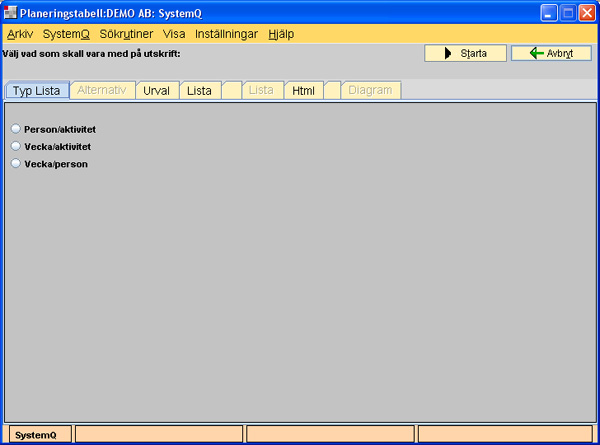
Task: Click the application icon in title bar
Action: coord(10,13)
